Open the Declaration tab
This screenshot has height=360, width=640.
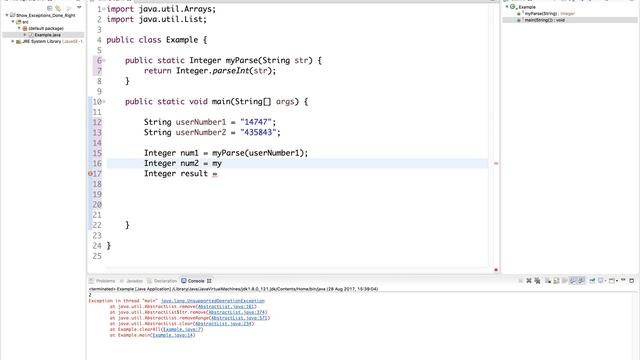165,281
